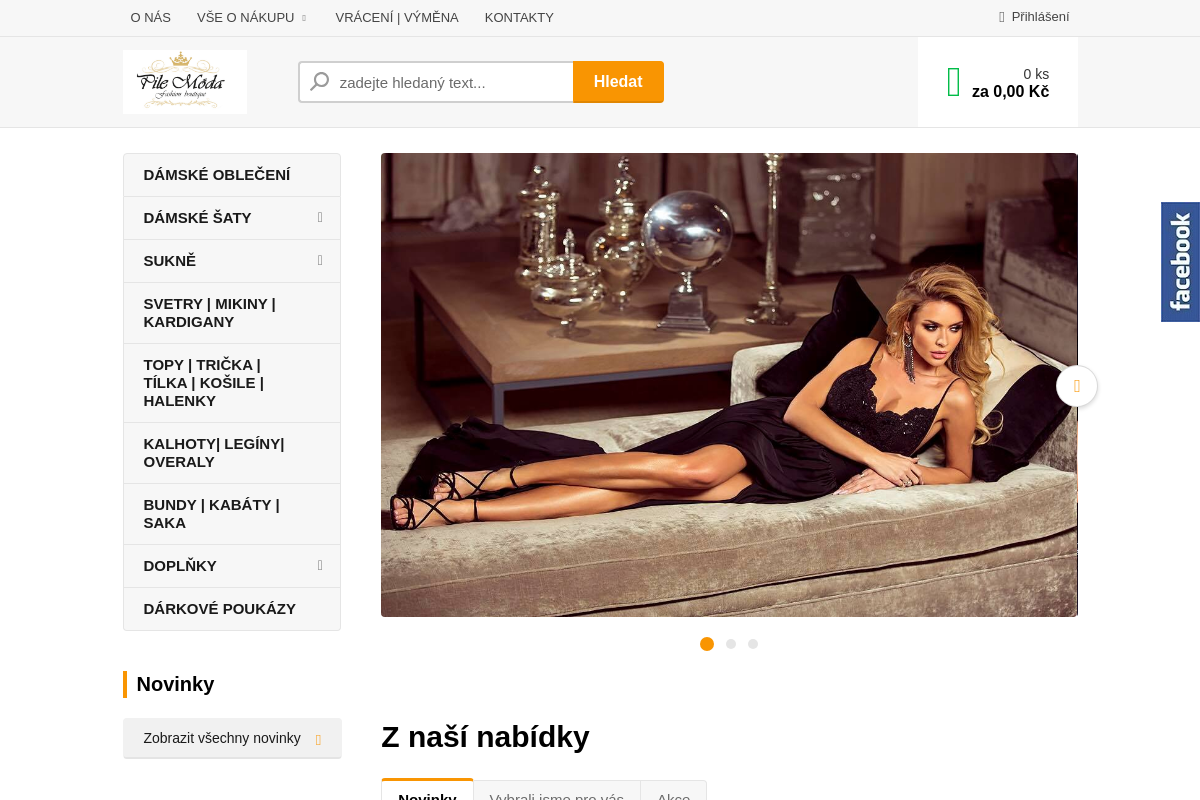Image resolution: width=1200 pixels, height=800 pixels.
Task: Click the Hledat search button
Action: 618,82
